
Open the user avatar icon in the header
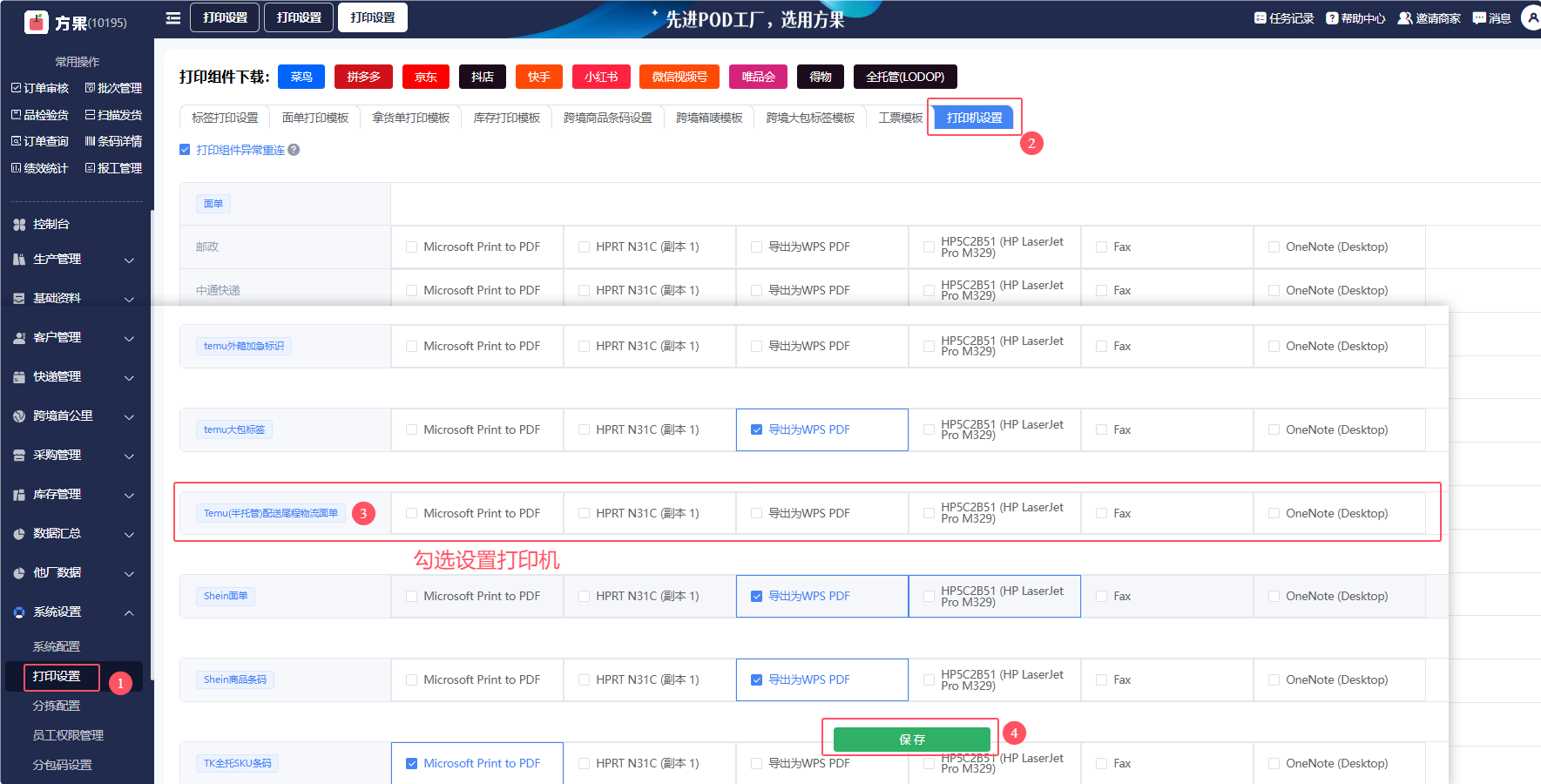point(1532,17)
